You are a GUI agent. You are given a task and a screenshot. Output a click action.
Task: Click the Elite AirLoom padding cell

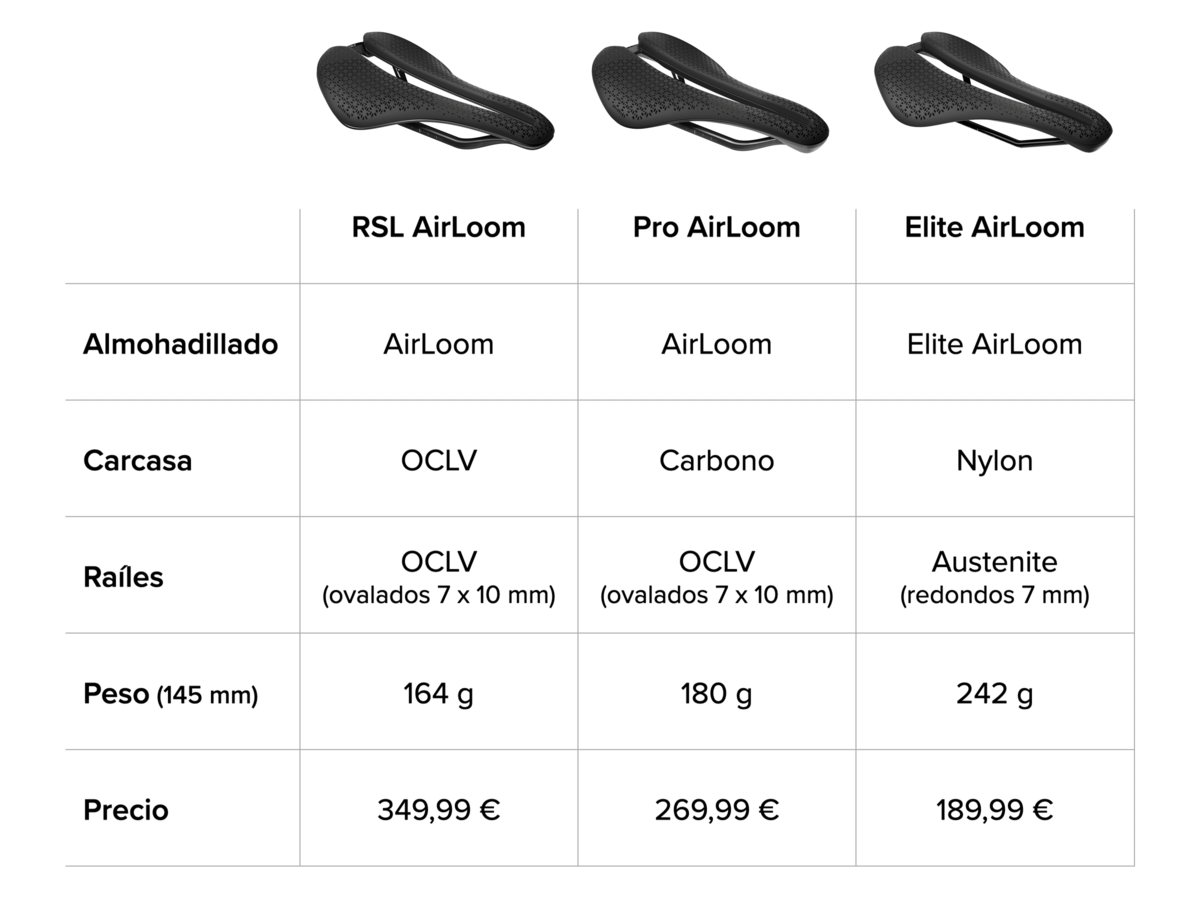[x=994, y=344]
